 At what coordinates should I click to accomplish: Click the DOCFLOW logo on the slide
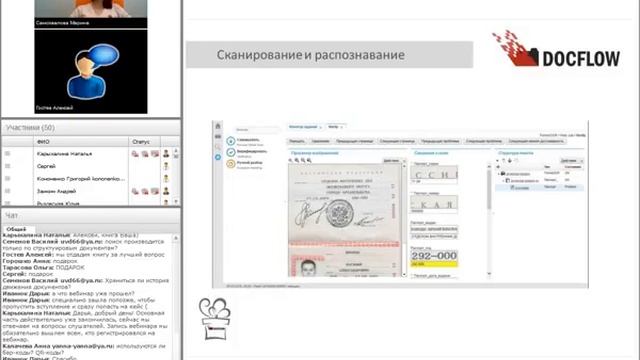coord(556,49)
